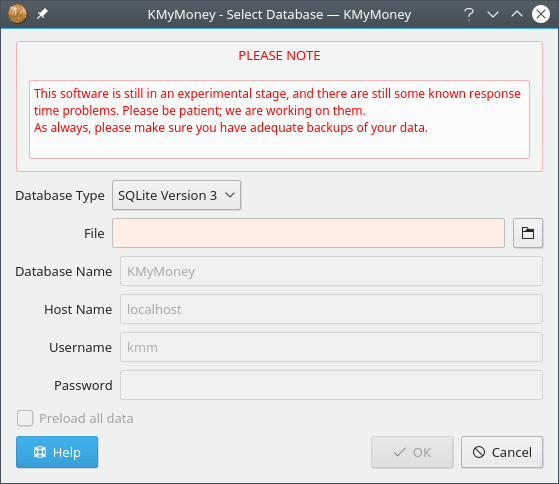This screenshot has height=484, width=559.
Task: Click the Database Name field
Action: coord(332,271)
